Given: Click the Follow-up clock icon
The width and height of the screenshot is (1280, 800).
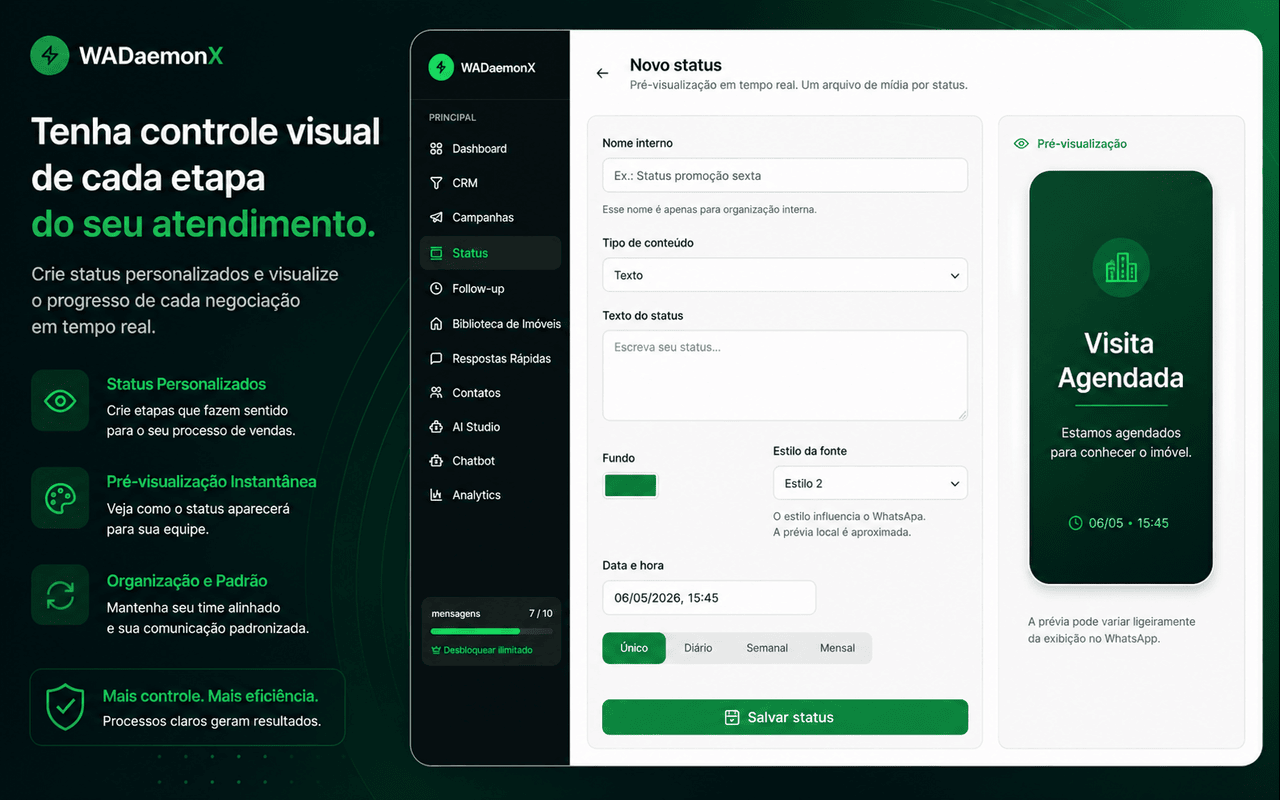Looking at the screenshot, I should [436, 289].
